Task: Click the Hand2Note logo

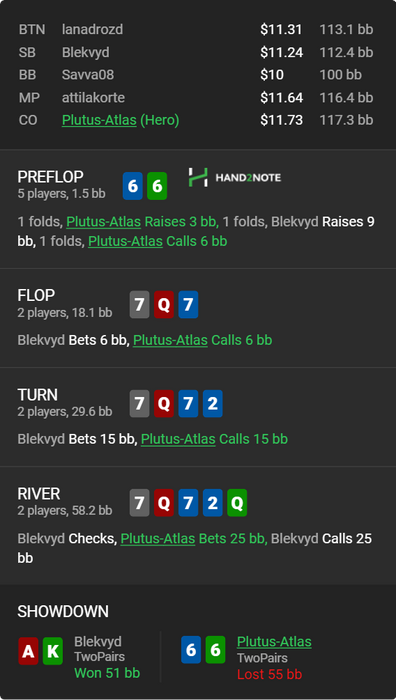Action: (x=234, y=177)
